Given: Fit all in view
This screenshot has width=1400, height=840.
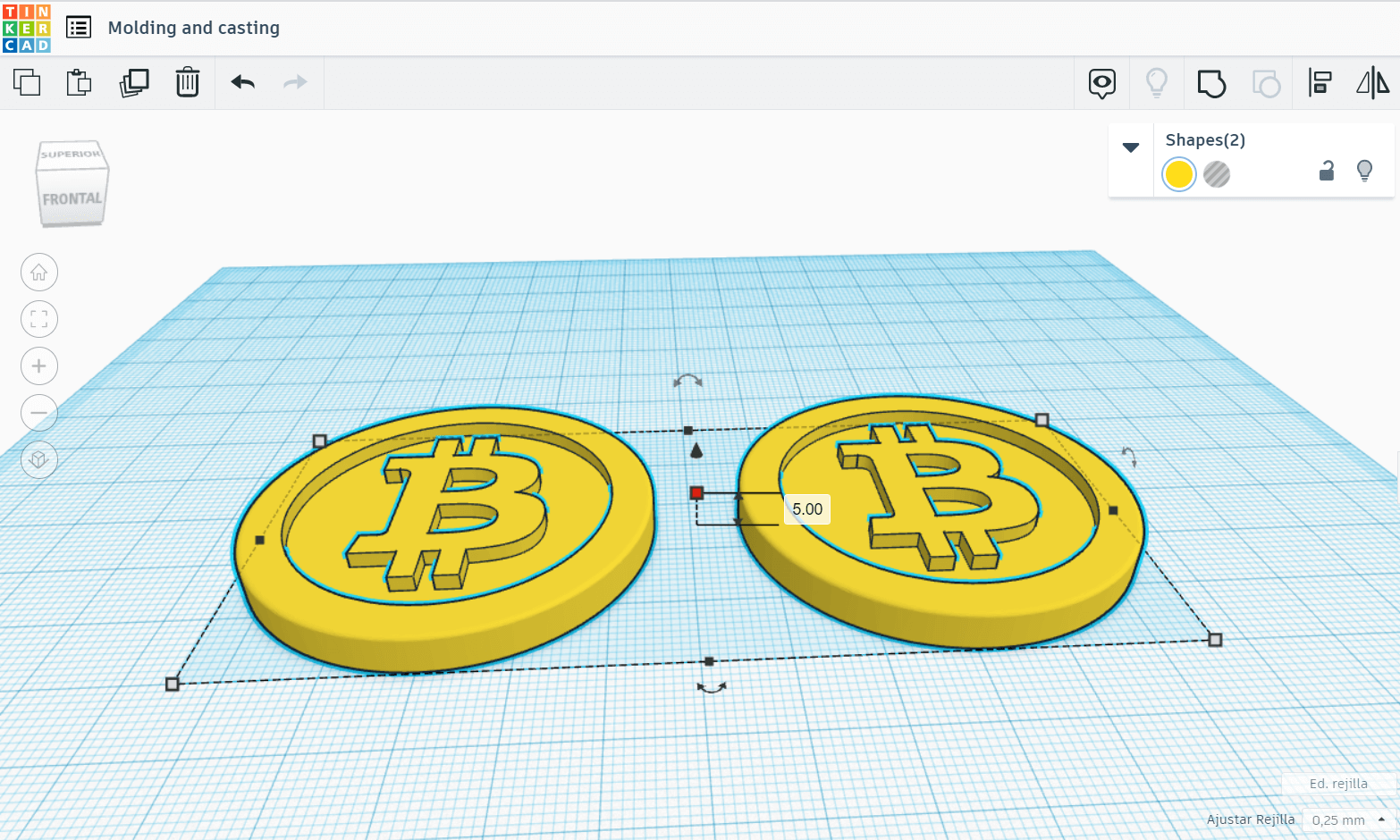Looking at the screenshot, I should pos(39,319).
